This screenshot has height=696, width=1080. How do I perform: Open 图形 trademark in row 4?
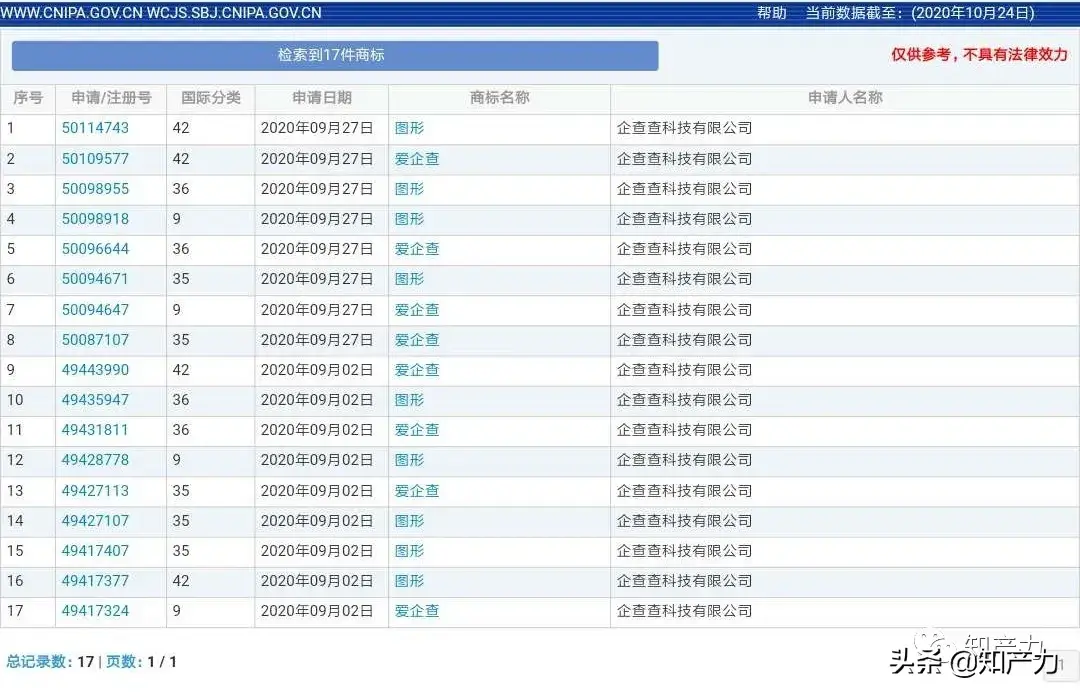pyautogui.click(x=409, y=219)
